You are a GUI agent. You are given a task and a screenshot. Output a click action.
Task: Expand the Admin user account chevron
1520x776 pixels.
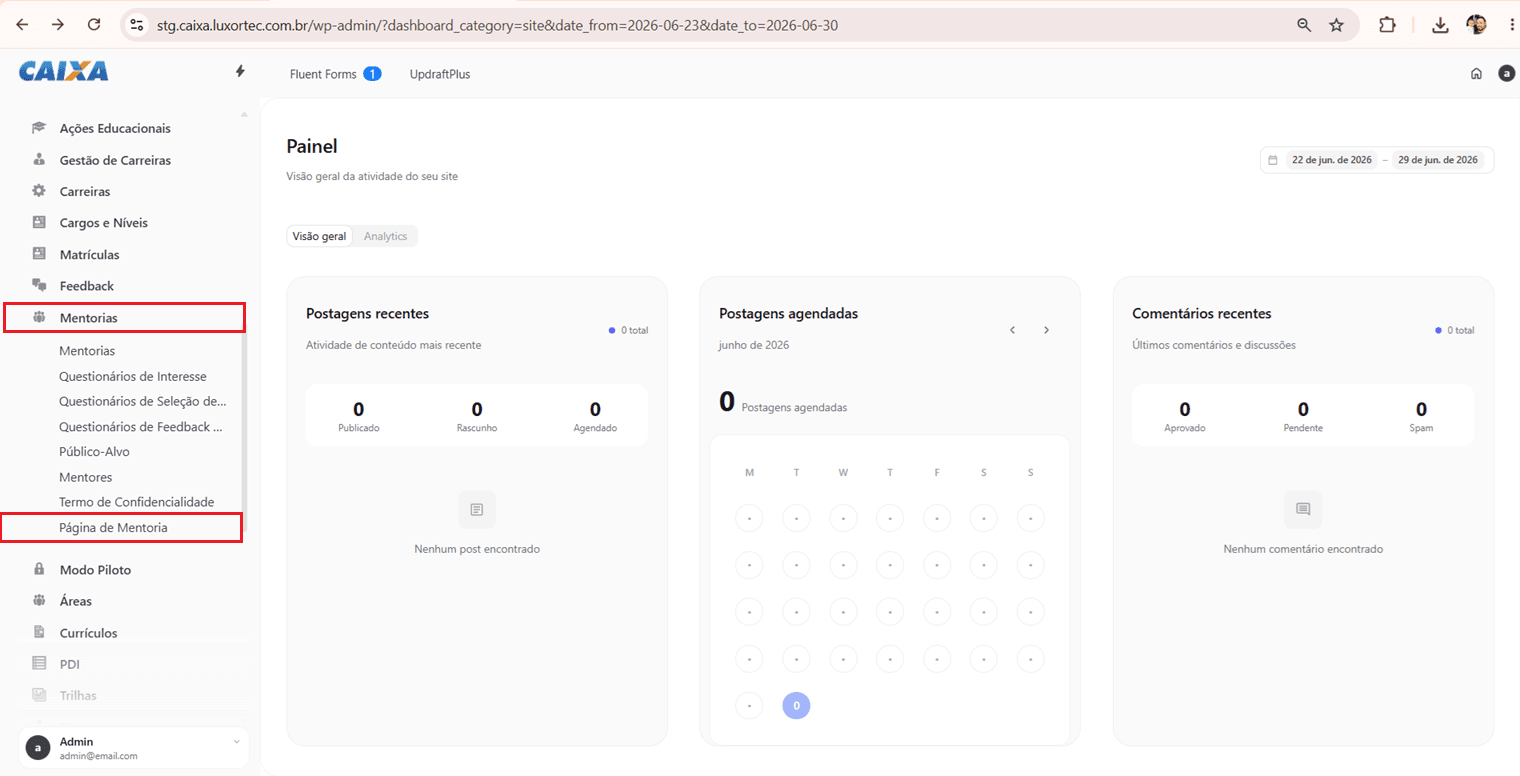(x=236, y=741)
